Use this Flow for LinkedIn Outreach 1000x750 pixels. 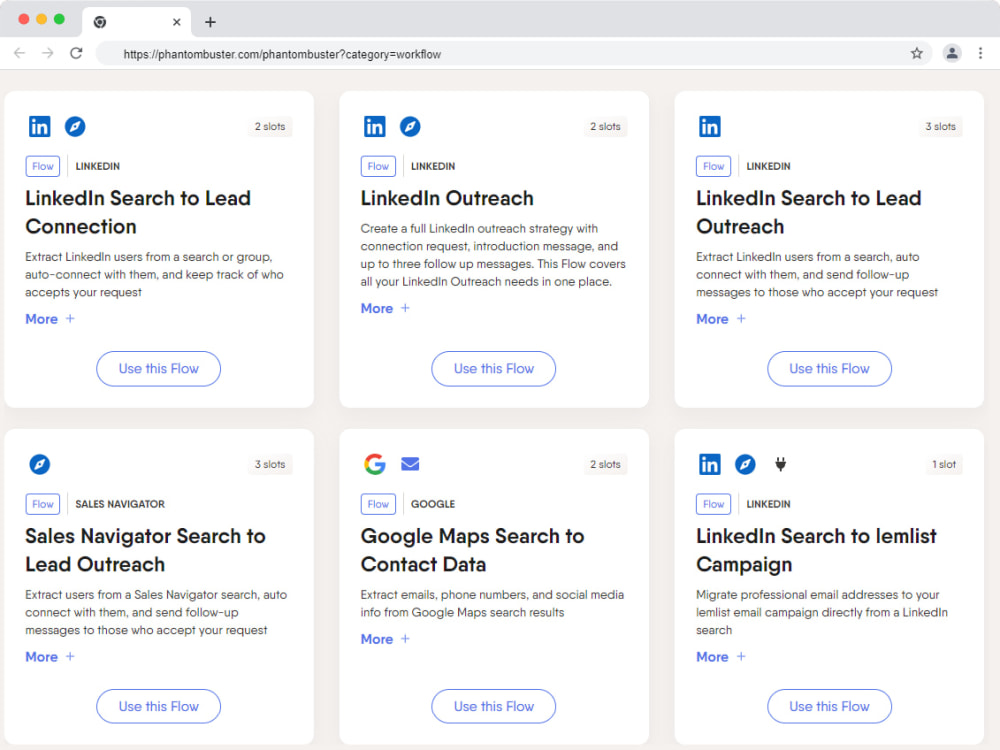tap(494, 369)
